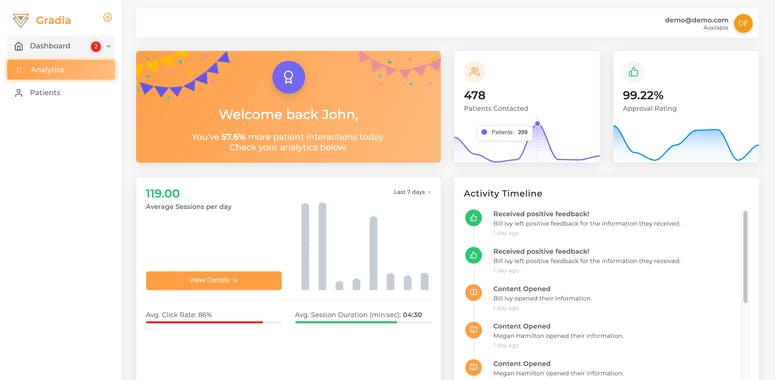775x380 pixels.
Task: Click the peak data point on patients chart
Action: 537,124
